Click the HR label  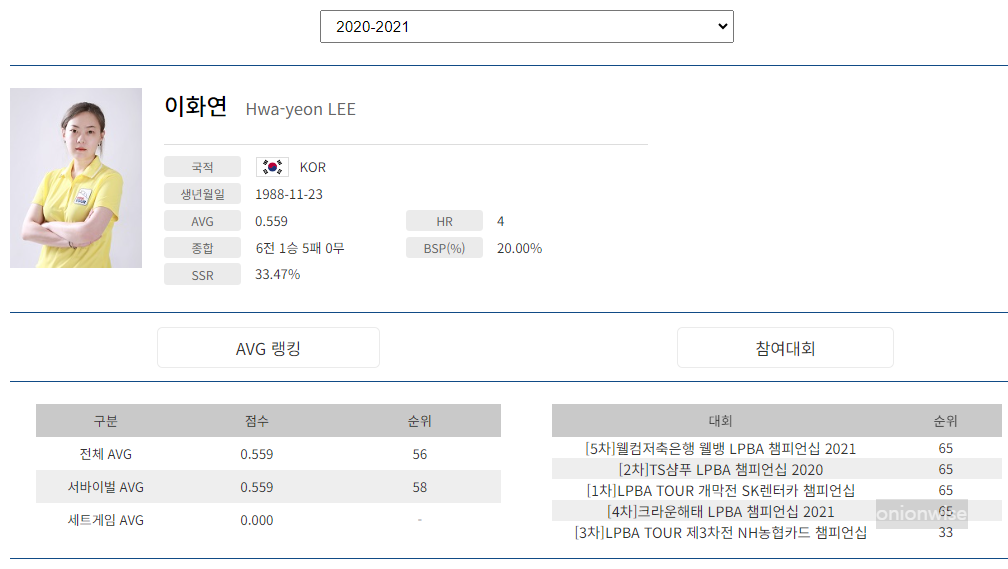click(444, 221)
